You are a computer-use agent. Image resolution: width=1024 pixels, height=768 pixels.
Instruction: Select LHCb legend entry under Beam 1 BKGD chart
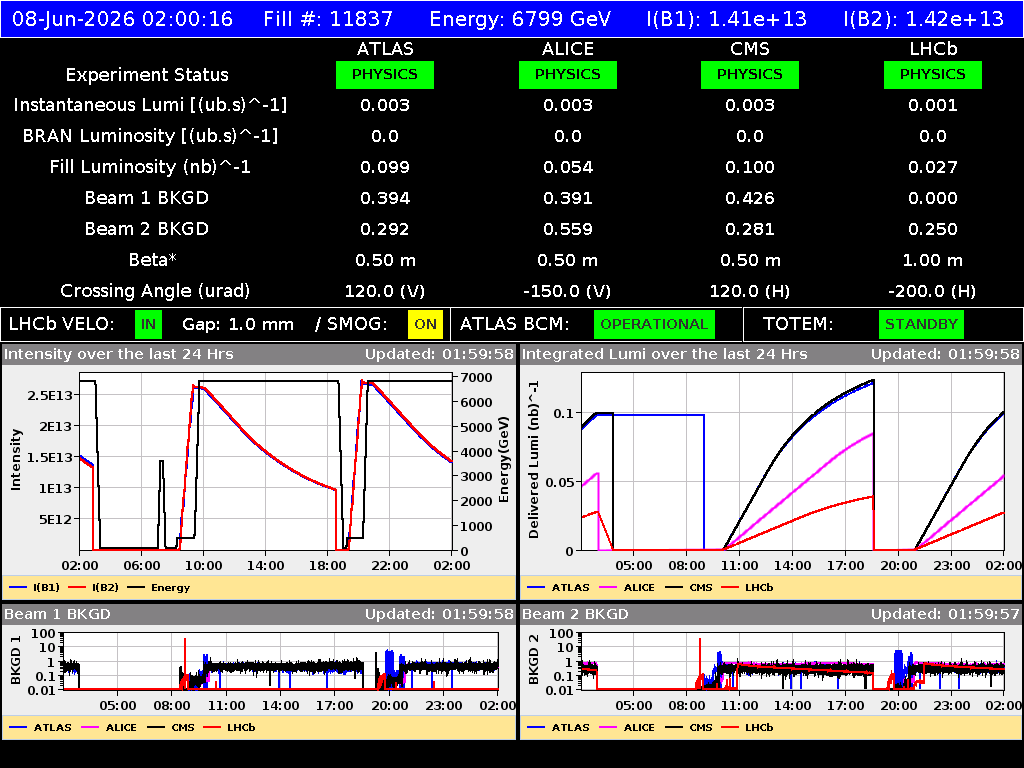point(229,727)
